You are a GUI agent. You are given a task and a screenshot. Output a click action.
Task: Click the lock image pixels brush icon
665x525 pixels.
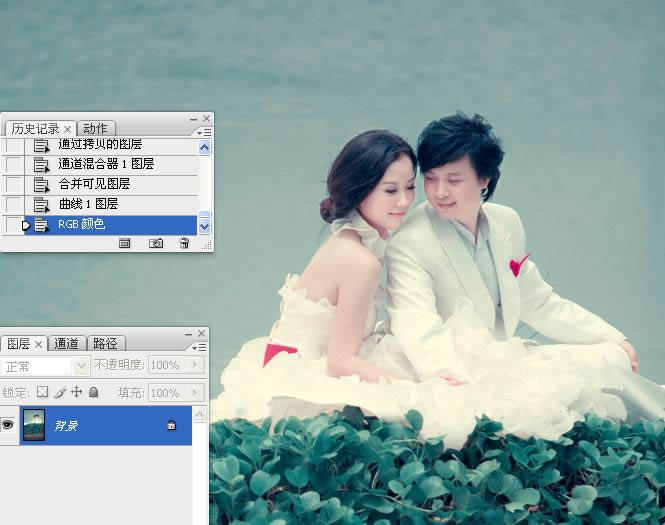(59, 393)
